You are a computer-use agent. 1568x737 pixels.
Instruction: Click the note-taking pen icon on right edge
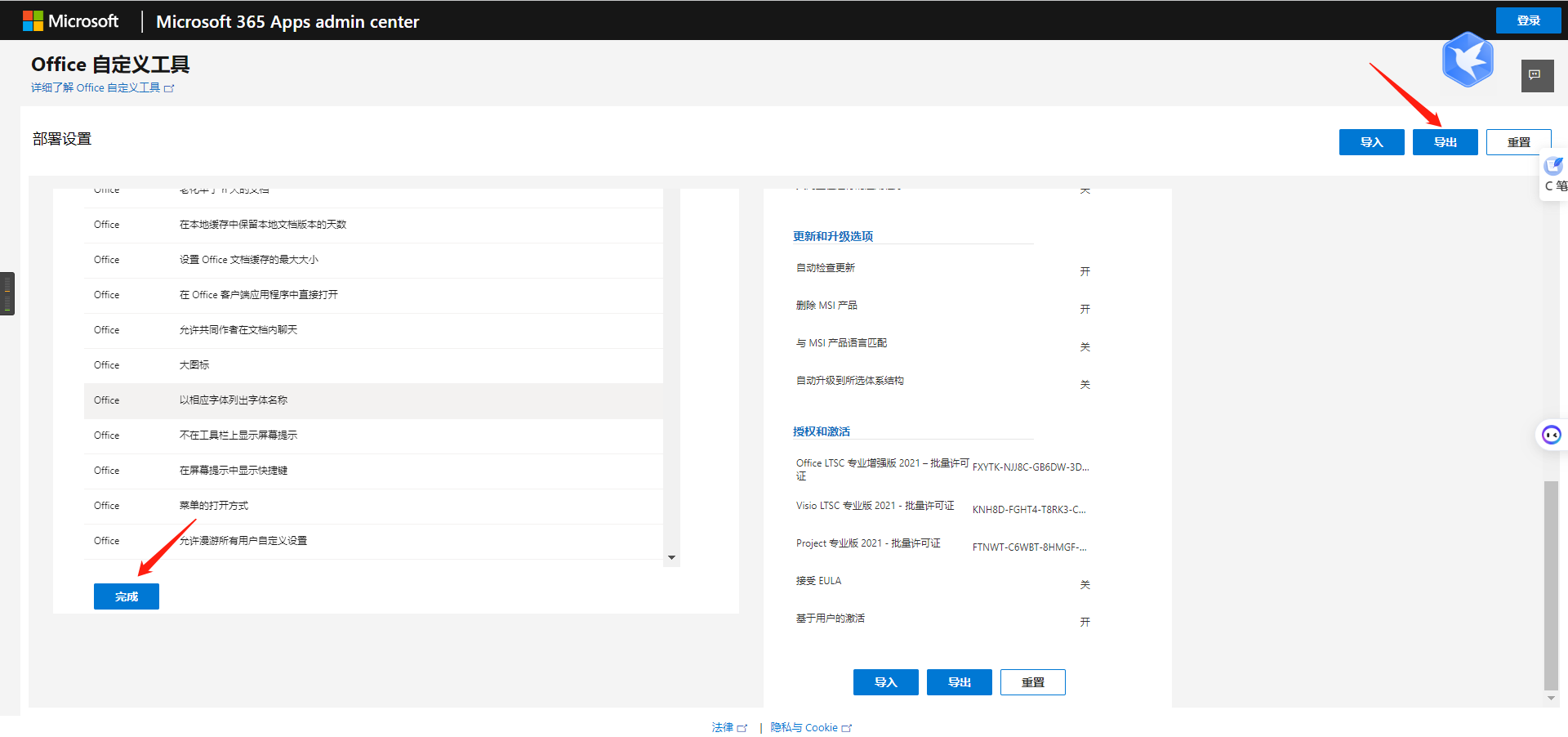[x=1553, y=167]
